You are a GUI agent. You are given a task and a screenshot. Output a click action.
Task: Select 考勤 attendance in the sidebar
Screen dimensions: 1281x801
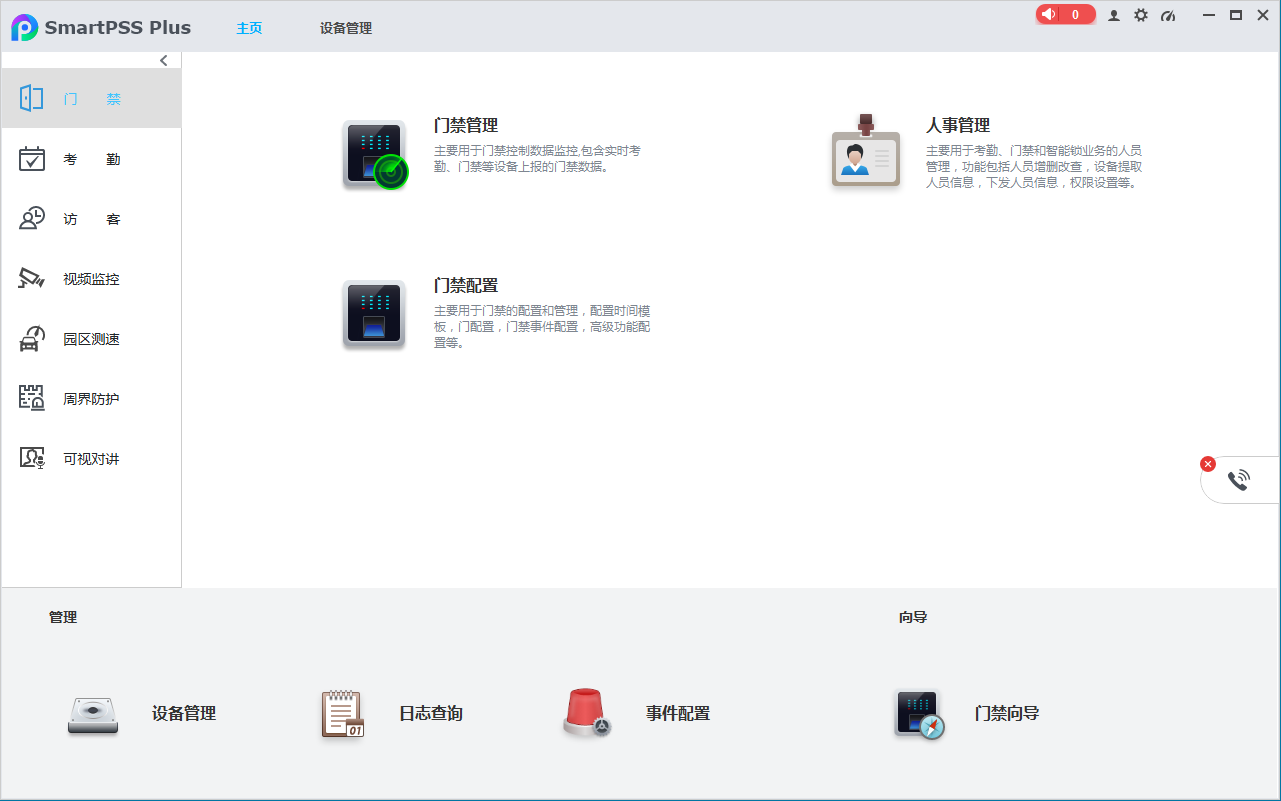91,159
